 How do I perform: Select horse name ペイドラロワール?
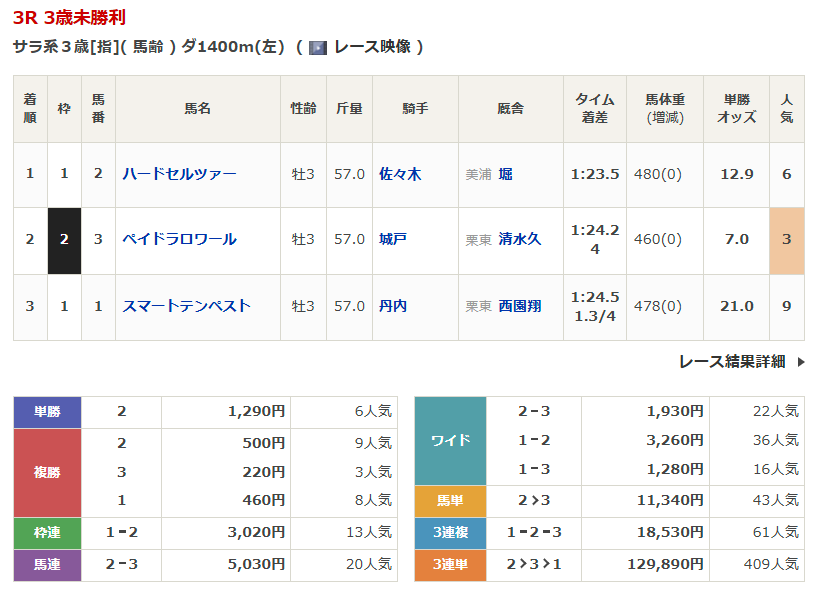click(179, 240)
